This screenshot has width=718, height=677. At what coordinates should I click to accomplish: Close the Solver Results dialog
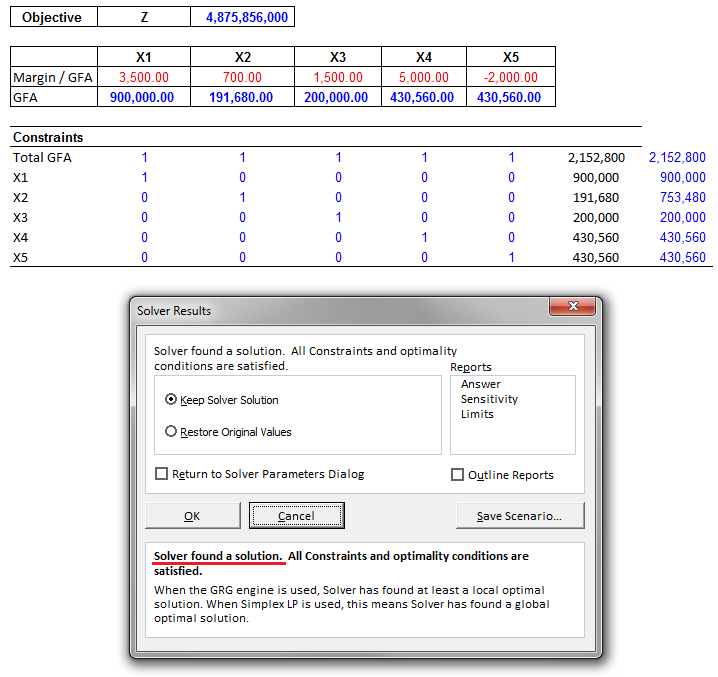573,307
